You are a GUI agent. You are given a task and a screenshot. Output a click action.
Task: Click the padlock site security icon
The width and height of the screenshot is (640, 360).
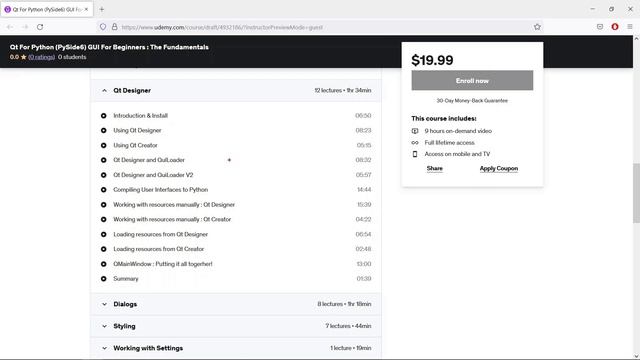(115, 27)
